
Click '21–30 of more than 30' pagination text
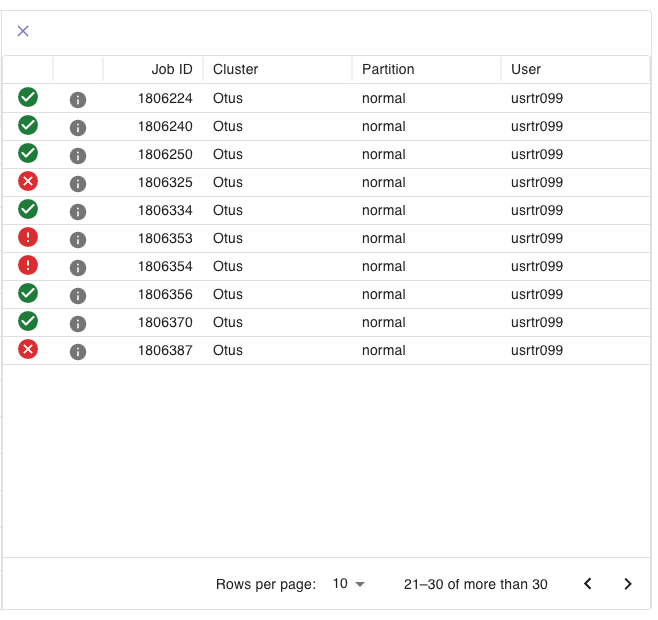coord(475,584)
